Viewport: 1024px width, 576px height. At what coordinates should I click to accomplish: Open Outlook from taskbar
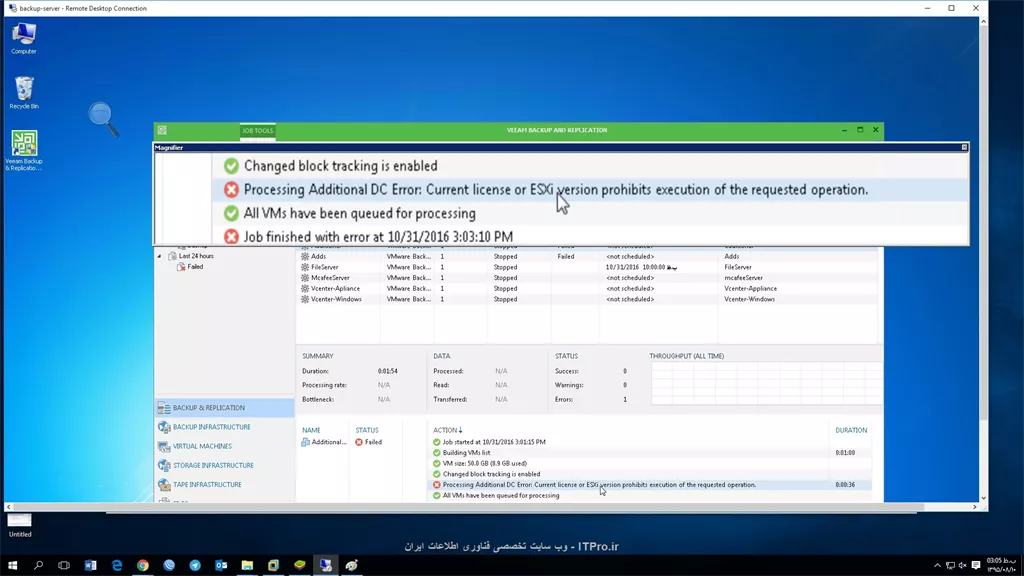click(x=221, y=565)
